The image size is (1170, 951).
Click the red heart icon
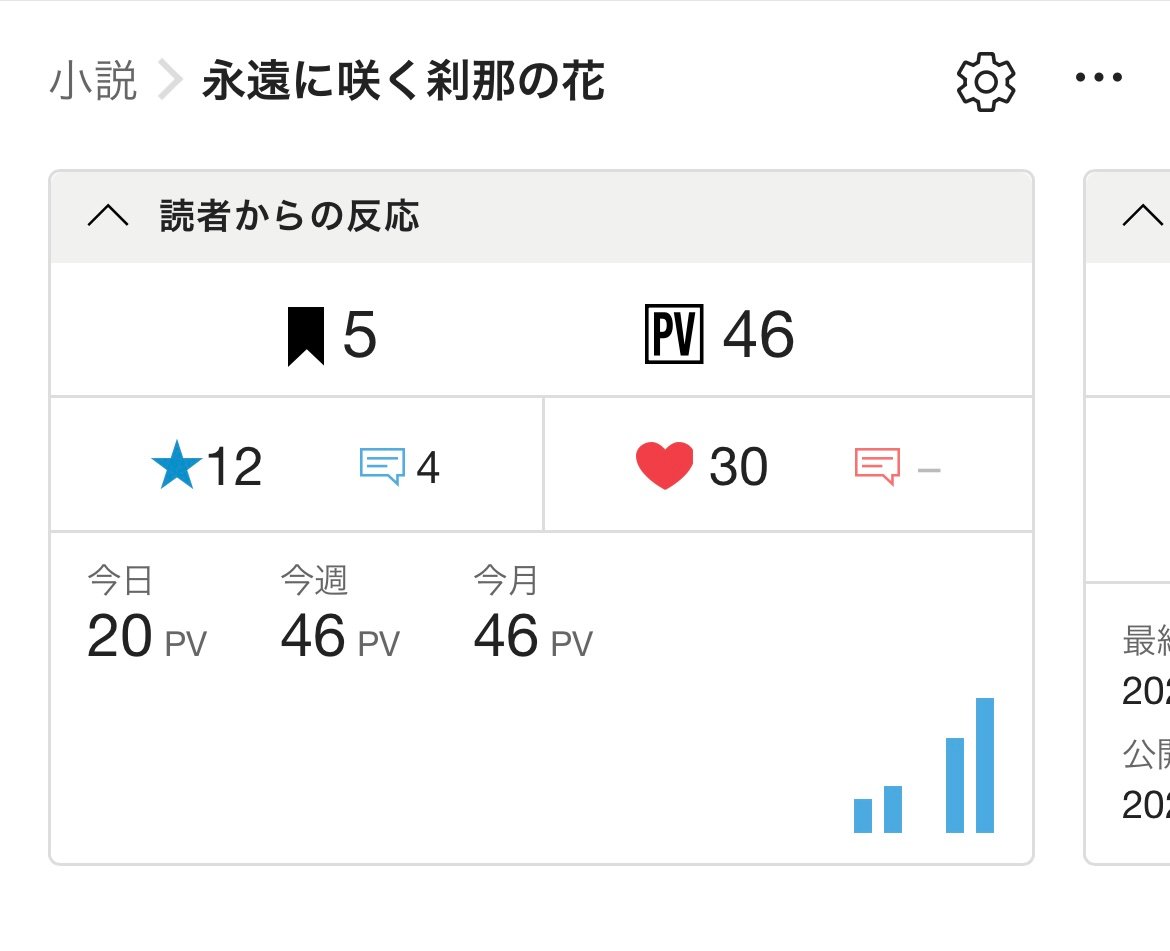click(x=664, y=467)
